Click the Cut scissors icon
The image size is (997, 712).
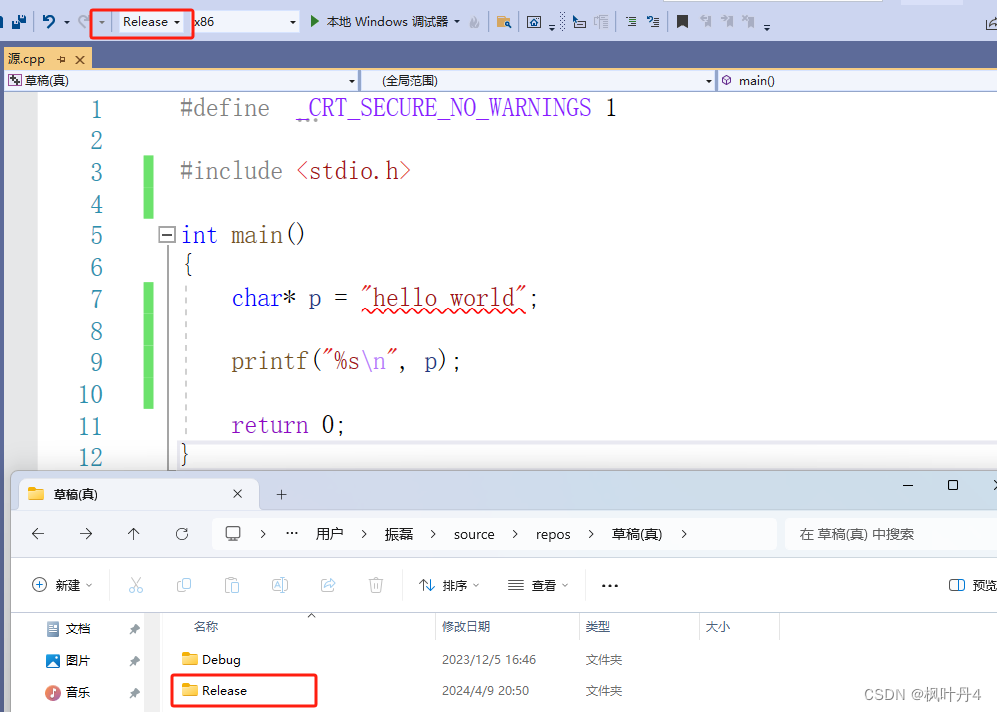[135, 585]
